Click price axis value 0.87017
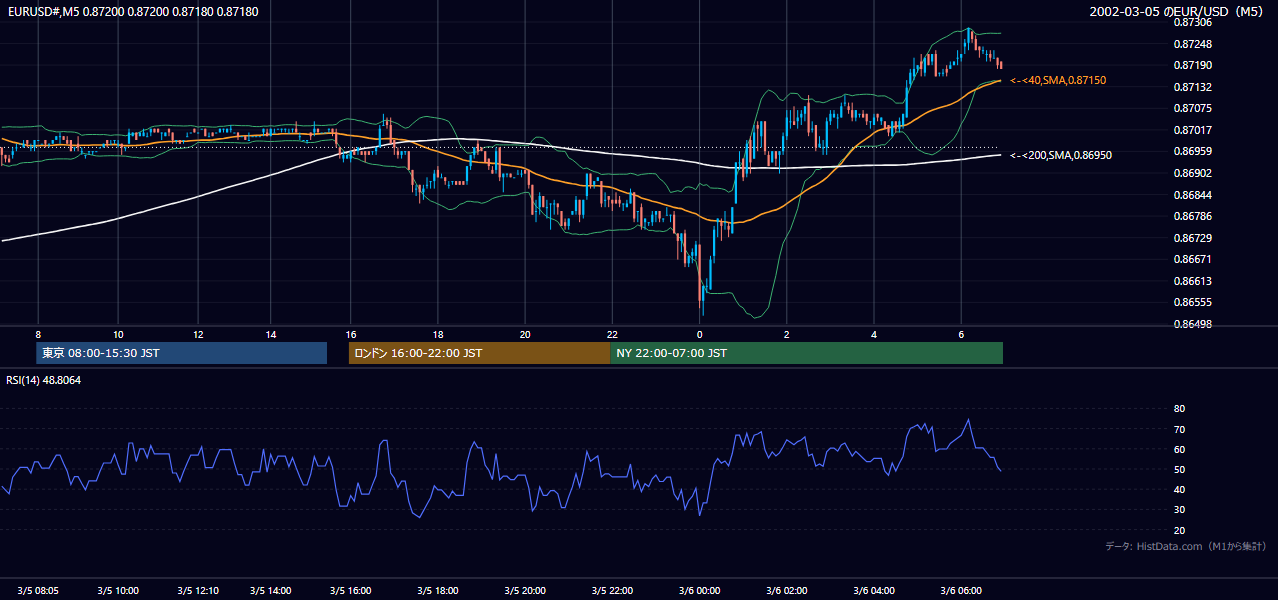This screenshot has height=600, width=1278. click(1192, 130)
